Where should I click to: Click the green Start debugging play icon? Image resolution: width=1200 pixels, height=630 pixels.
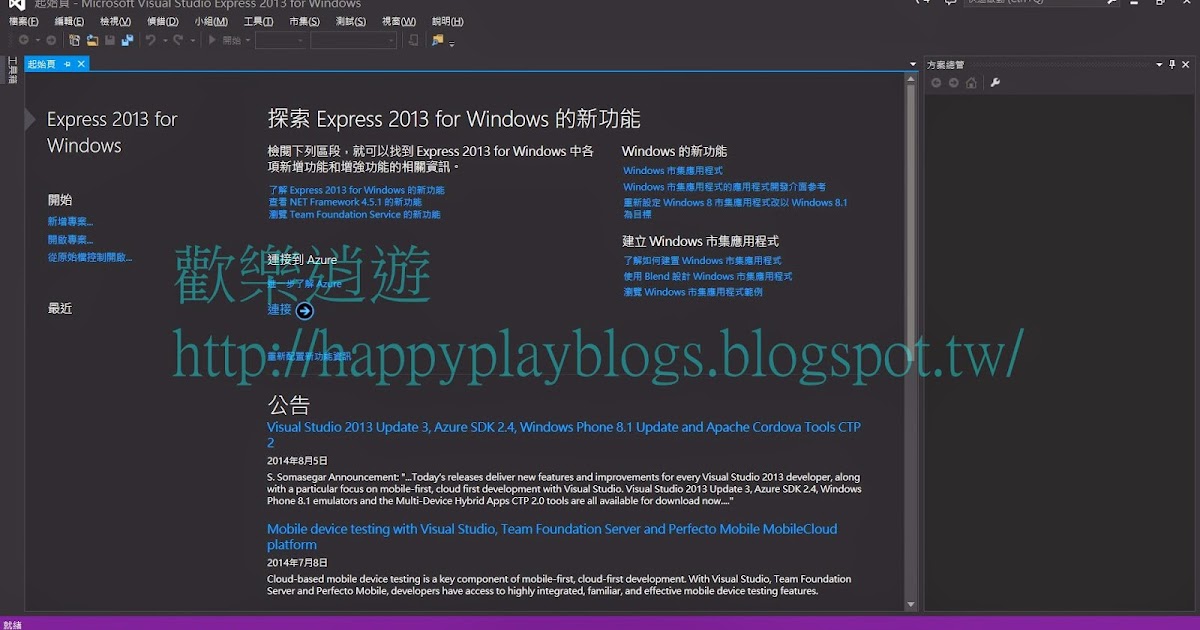212,40
